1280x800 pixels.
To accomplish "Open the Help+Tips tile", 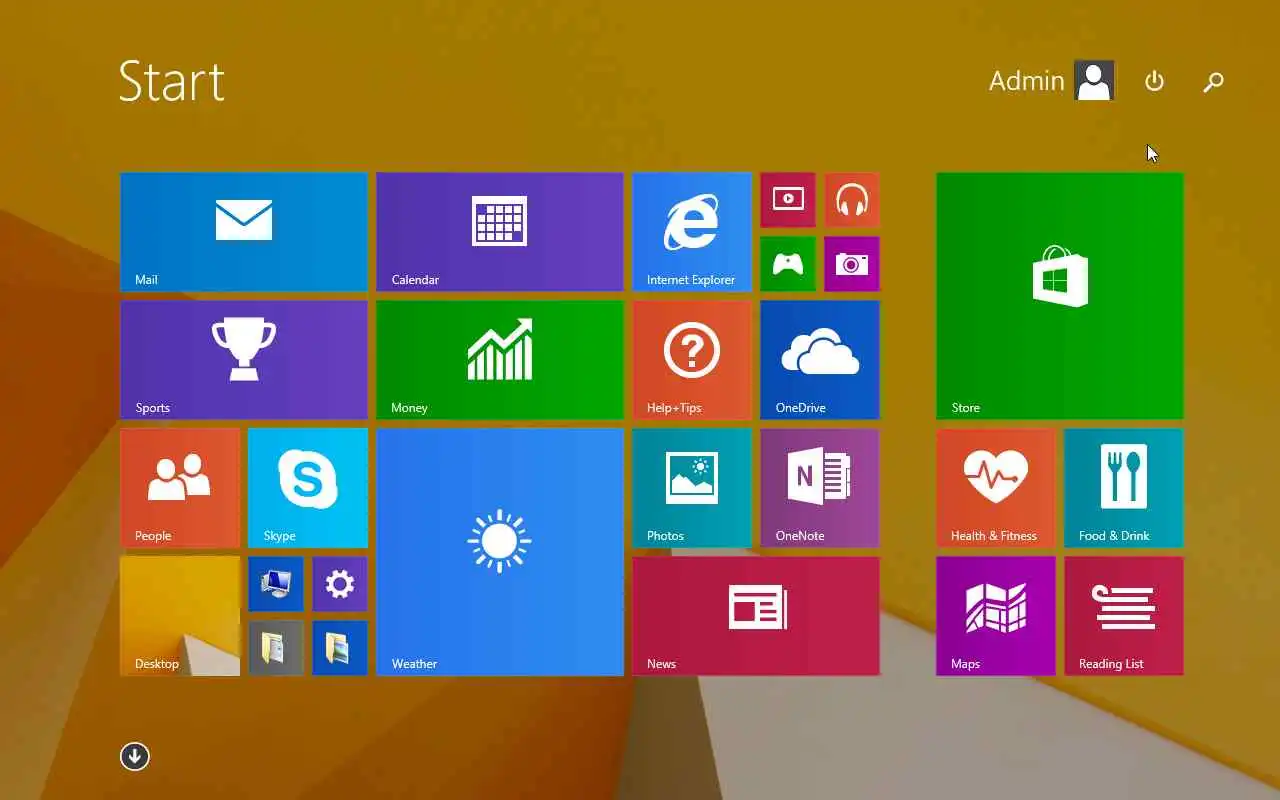I will (x=692, y=360).
